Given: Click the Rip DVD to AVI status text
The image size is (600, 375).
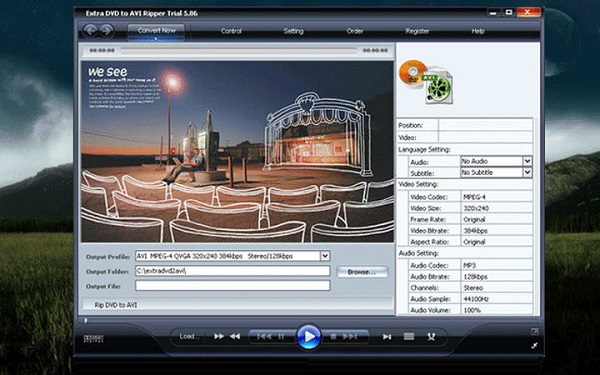Looking at the screenshot, I should pyautogui.click(x=116, y=305).
